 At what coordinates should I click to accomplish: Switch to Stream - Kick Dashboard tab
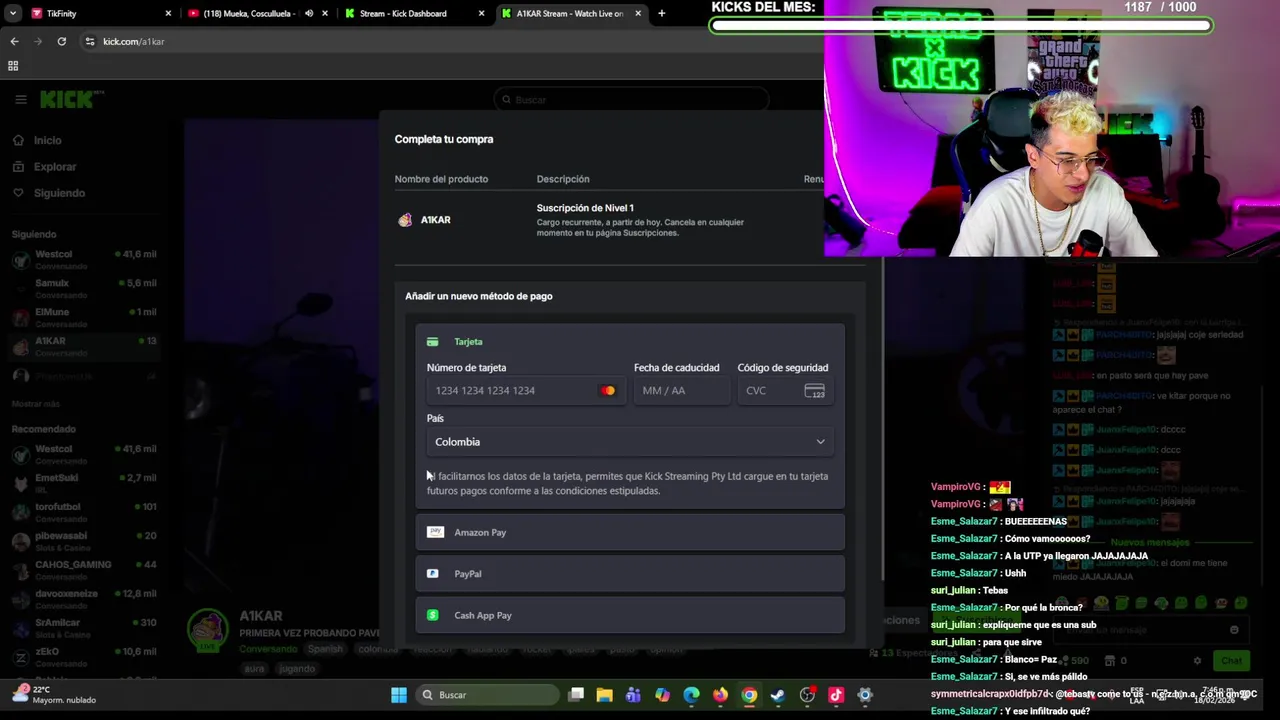[x=414, y=13]
